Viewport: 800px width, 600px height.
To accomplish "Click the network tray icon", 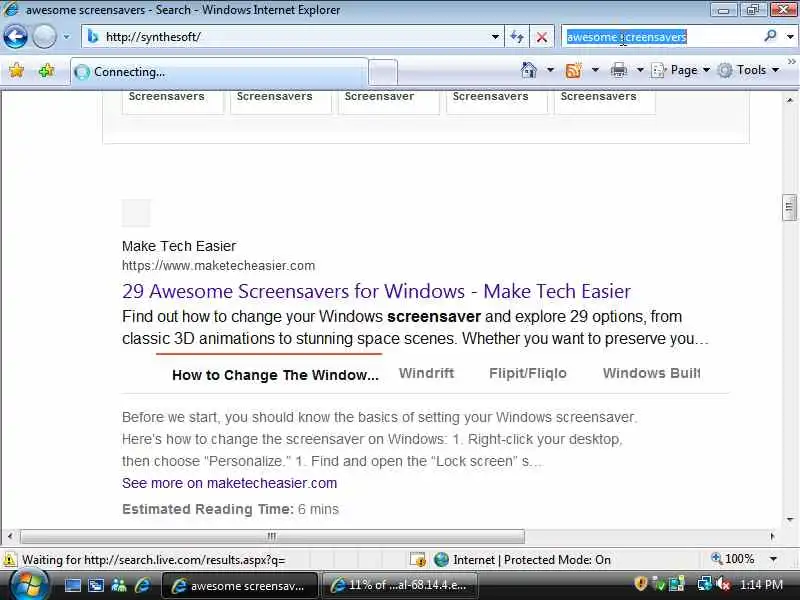I will [x=705, y=584].
